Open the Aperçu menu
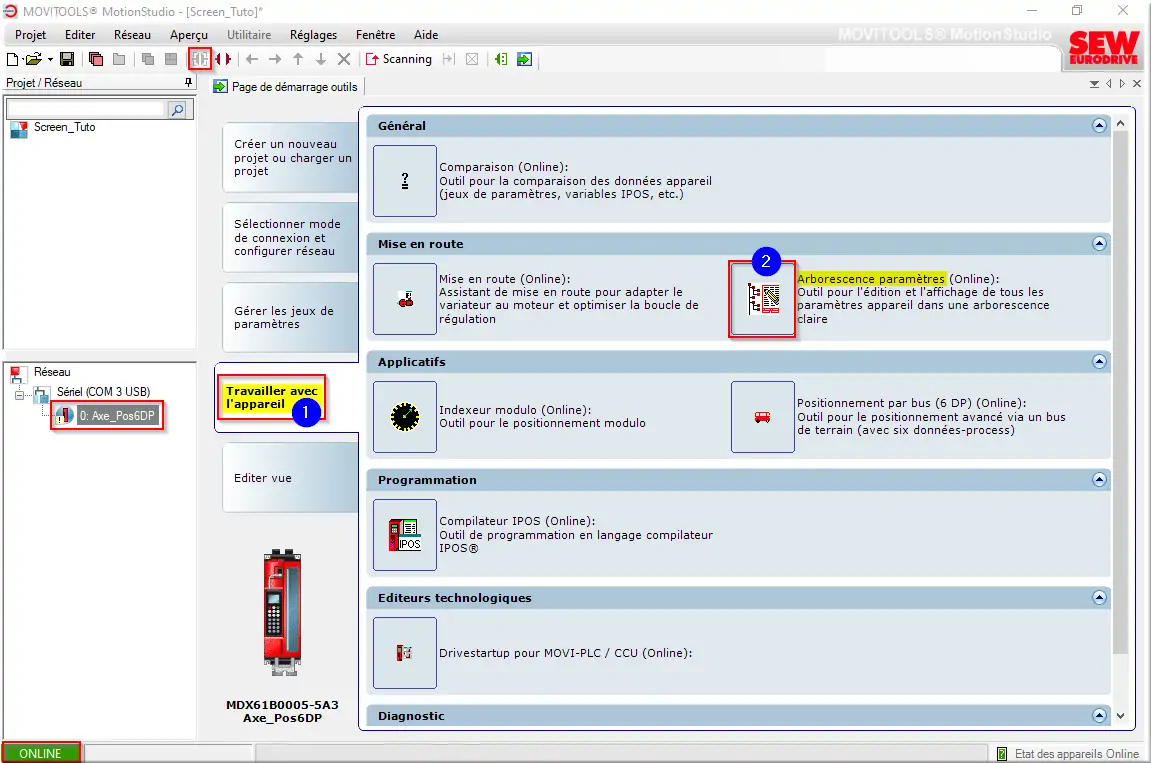1151x763 pixels. point(189,35)
